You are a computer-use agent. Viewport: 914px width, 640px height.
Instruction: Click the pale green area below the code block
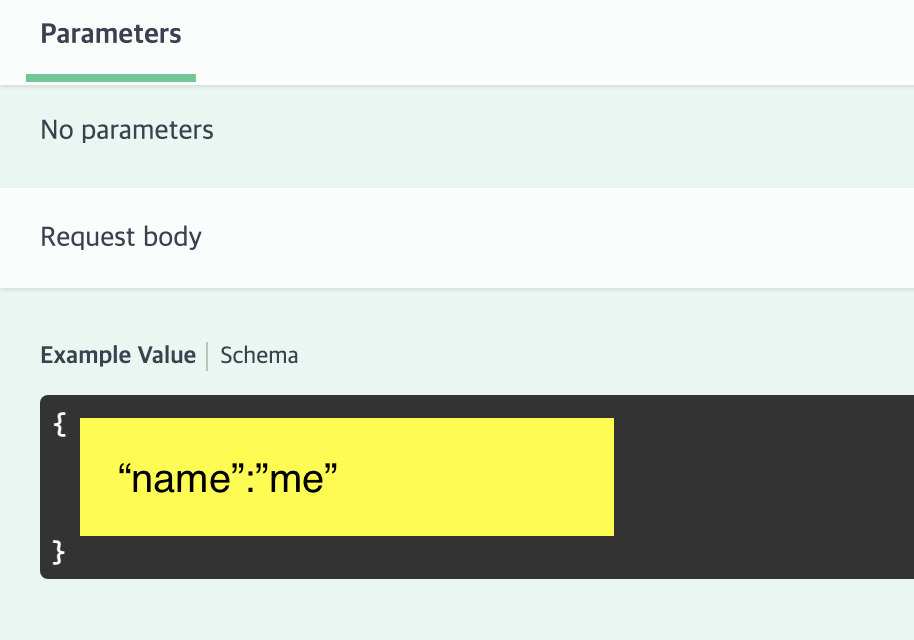[x=450, y=610]
